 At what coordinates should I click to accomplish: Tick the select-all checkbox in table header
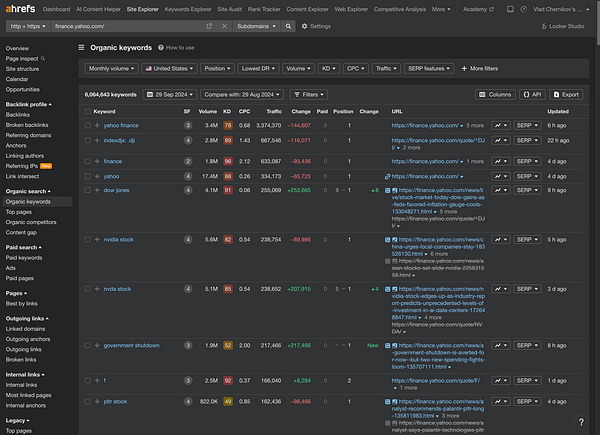click(88, 111)
